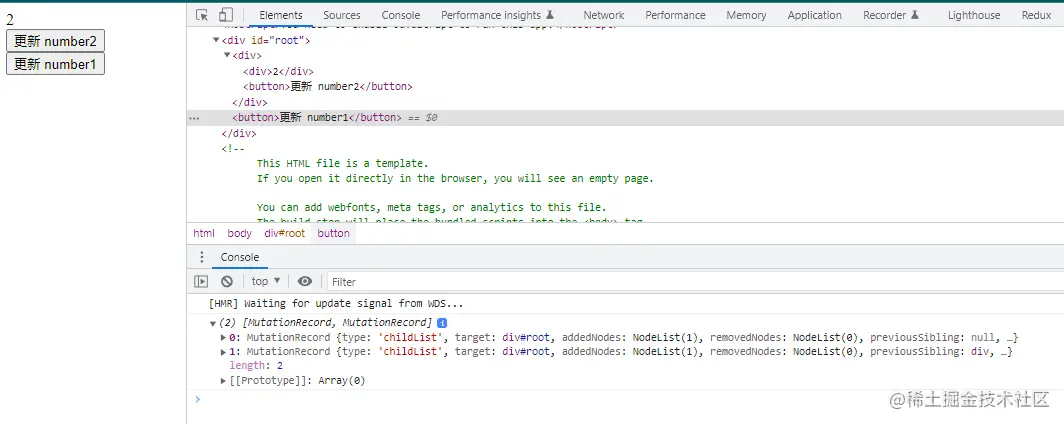Select the Console drawer tab
Viewport: 1064px width, 424px height.
[240, 257]
